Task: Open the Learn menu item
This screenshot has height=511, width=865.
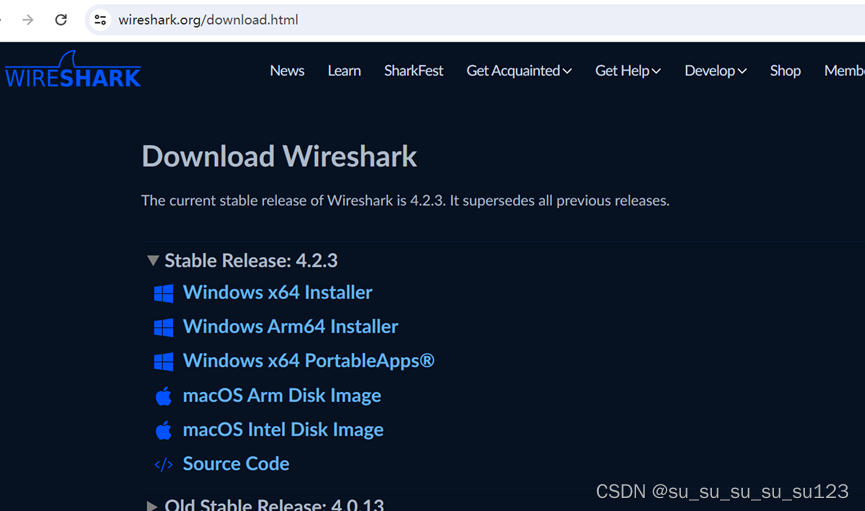Action: click(344, 71)
